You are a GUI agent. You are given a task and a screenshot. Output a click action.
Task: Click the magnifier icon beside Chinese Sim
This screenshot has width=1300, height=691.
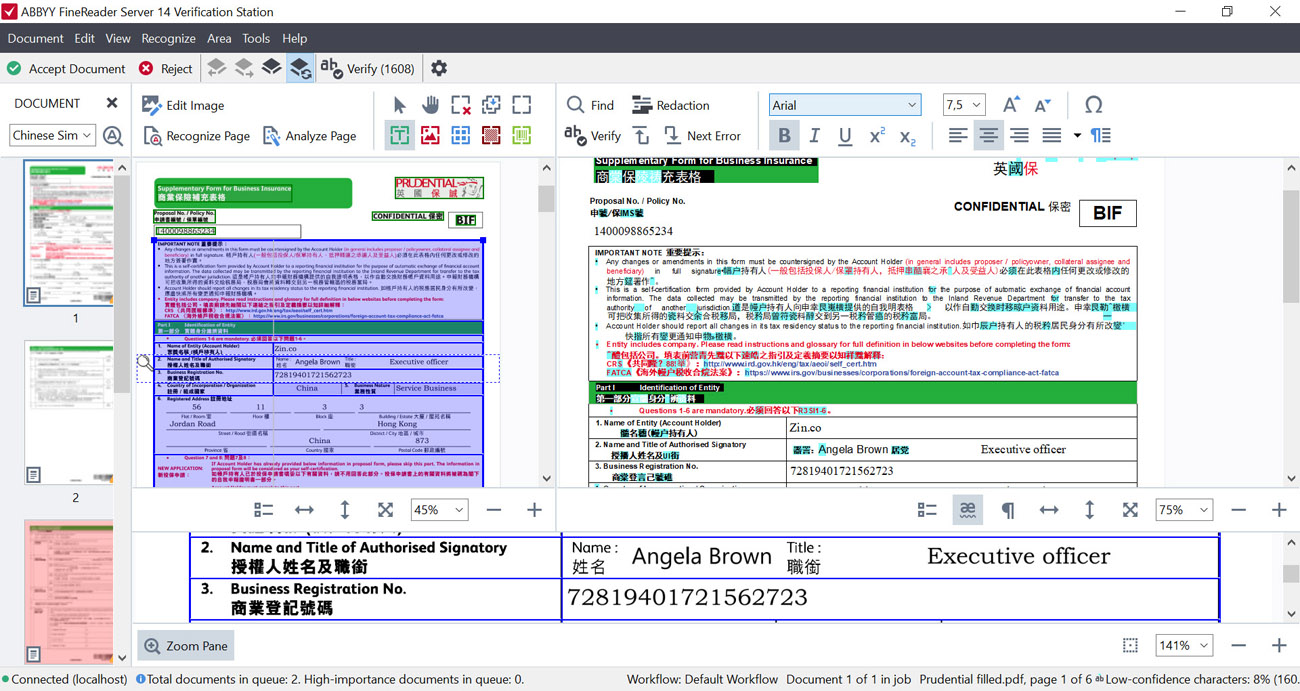pos(113,135)
